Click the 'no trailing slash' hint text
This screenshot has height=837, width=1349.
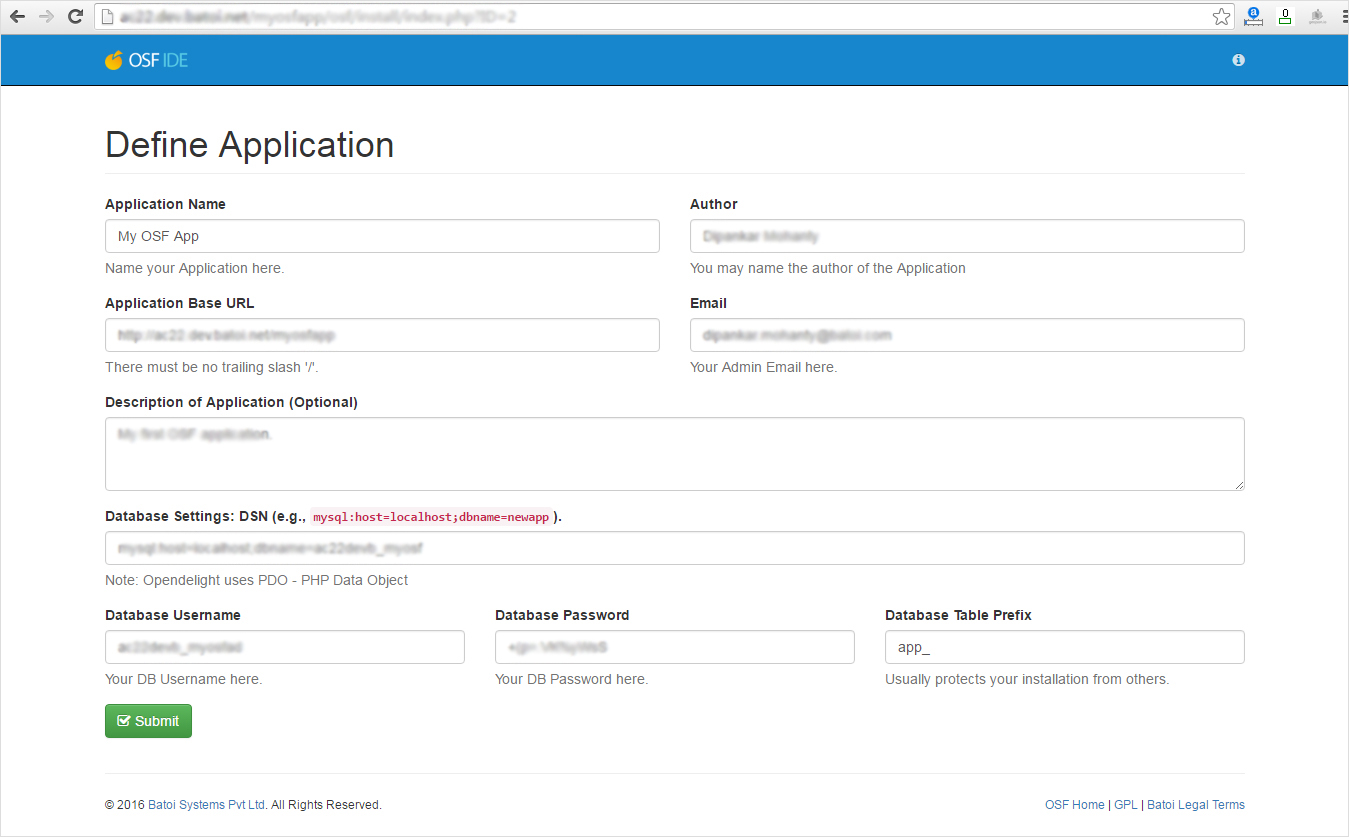pos(212,367)
